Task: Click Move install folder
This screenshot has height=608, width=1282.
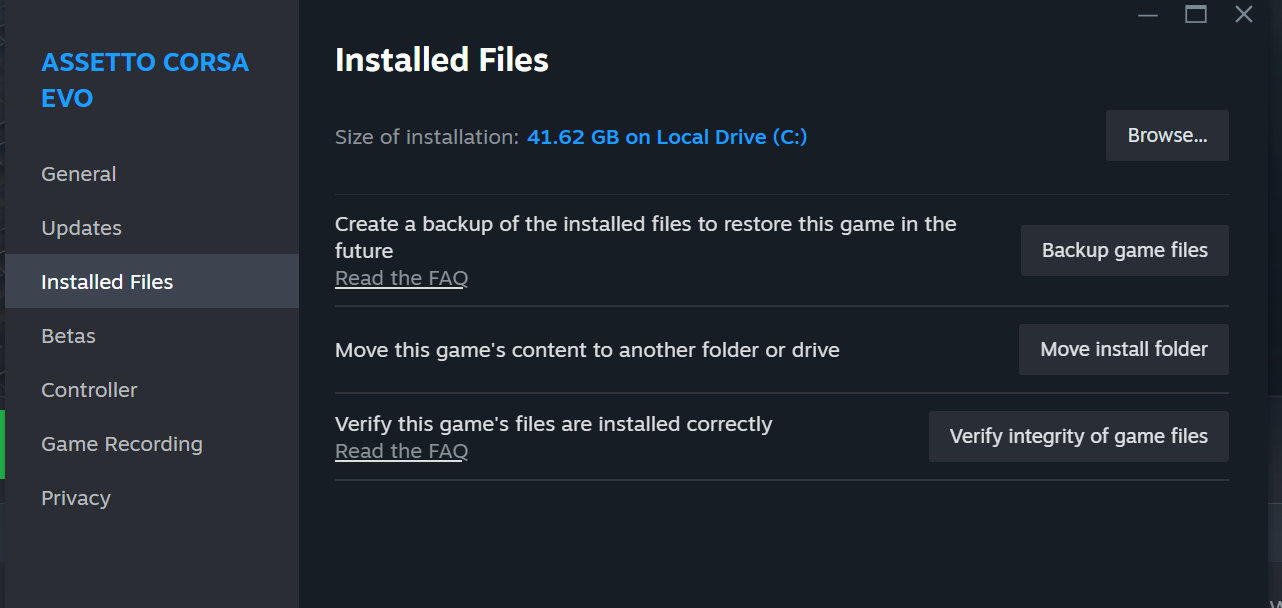Action: [x=1123, y=350]
